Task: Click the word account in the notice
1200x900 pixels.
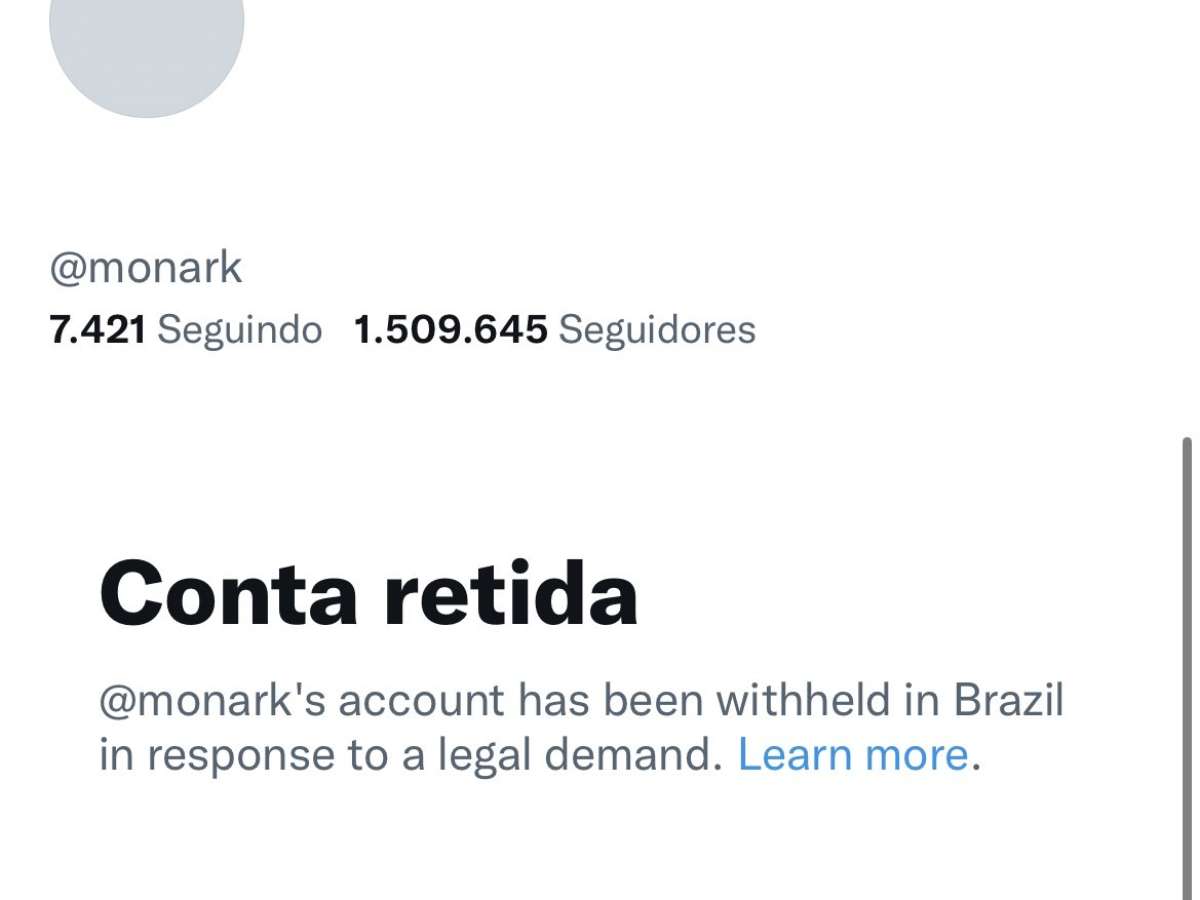Action: 421,700
